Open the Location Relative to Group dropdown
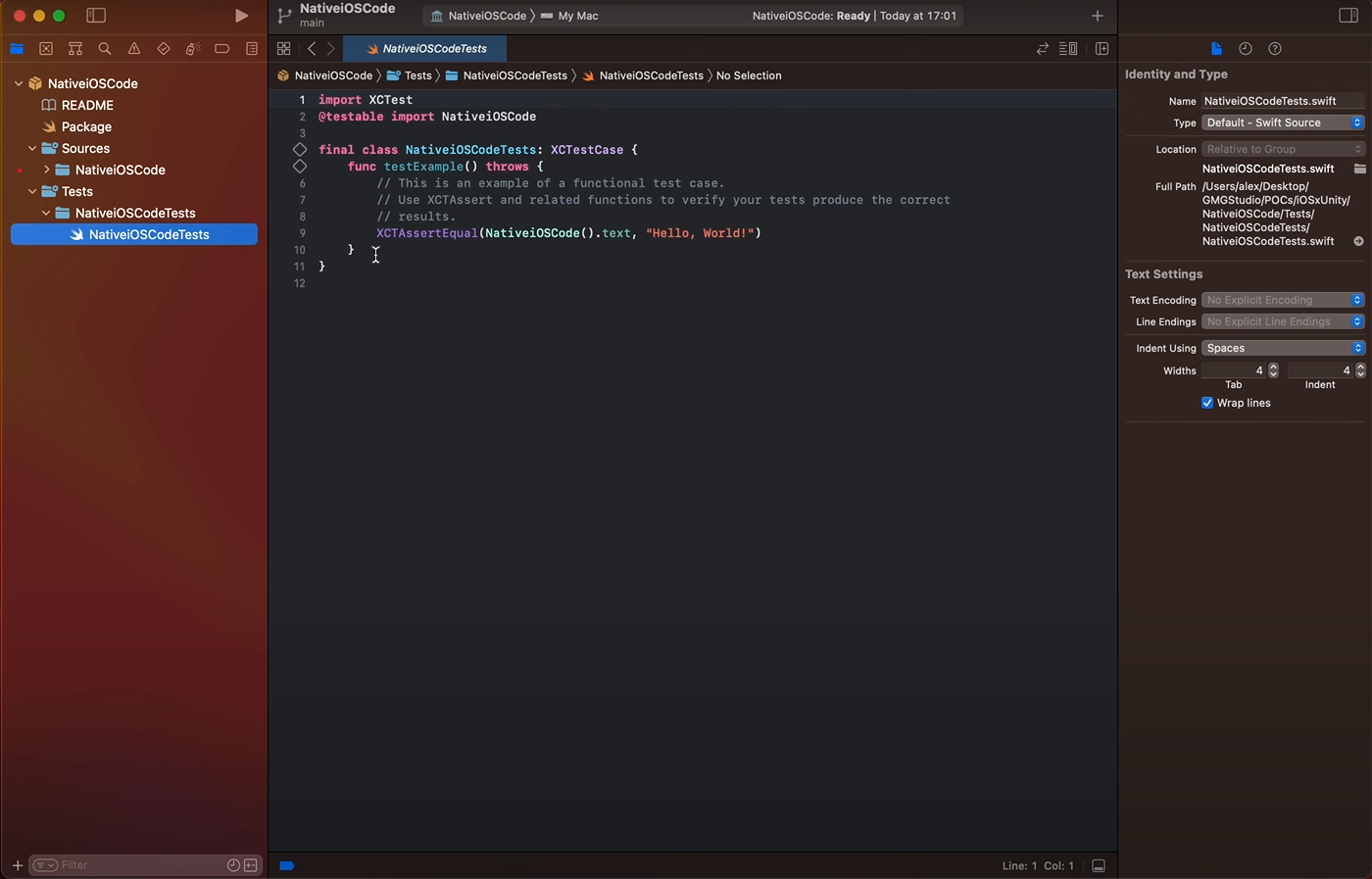The width and height of the screenshot is (1372, 879). click(1283, 149)
